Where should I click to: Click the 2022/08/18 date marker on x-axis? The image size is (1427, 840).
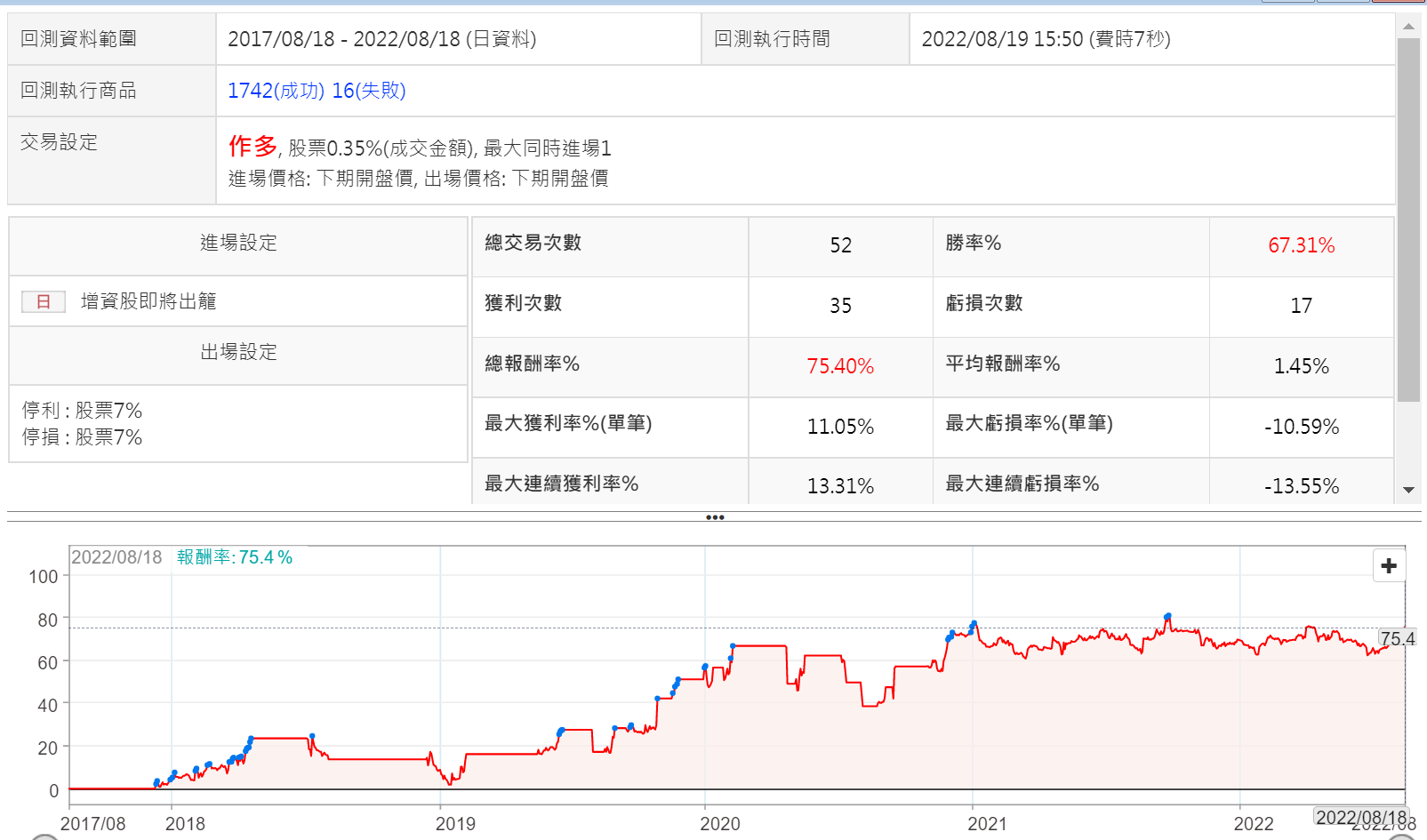tap(1359, 817)
